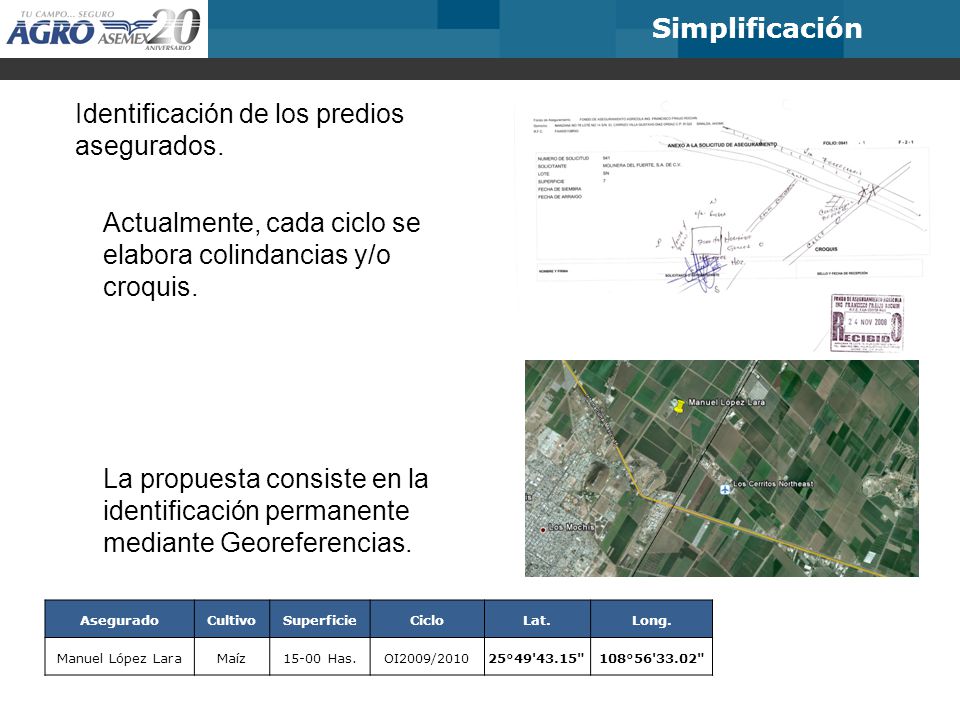Image resolution: width=960 pixels, height=720 pixels.
Task: Click the airport icon near Los Cerritos
Action: tap(725, 489)
